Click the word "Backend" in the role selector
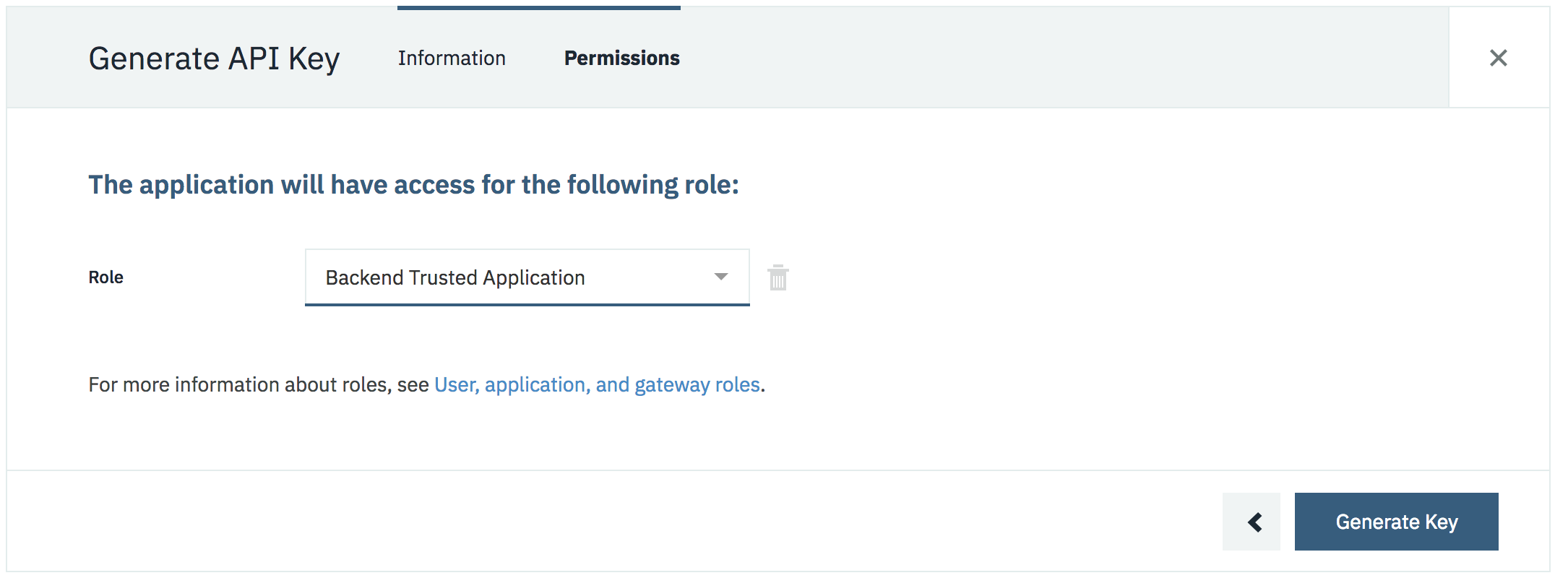This screenshot has height=578, width=1568. [x=364, y=277]
